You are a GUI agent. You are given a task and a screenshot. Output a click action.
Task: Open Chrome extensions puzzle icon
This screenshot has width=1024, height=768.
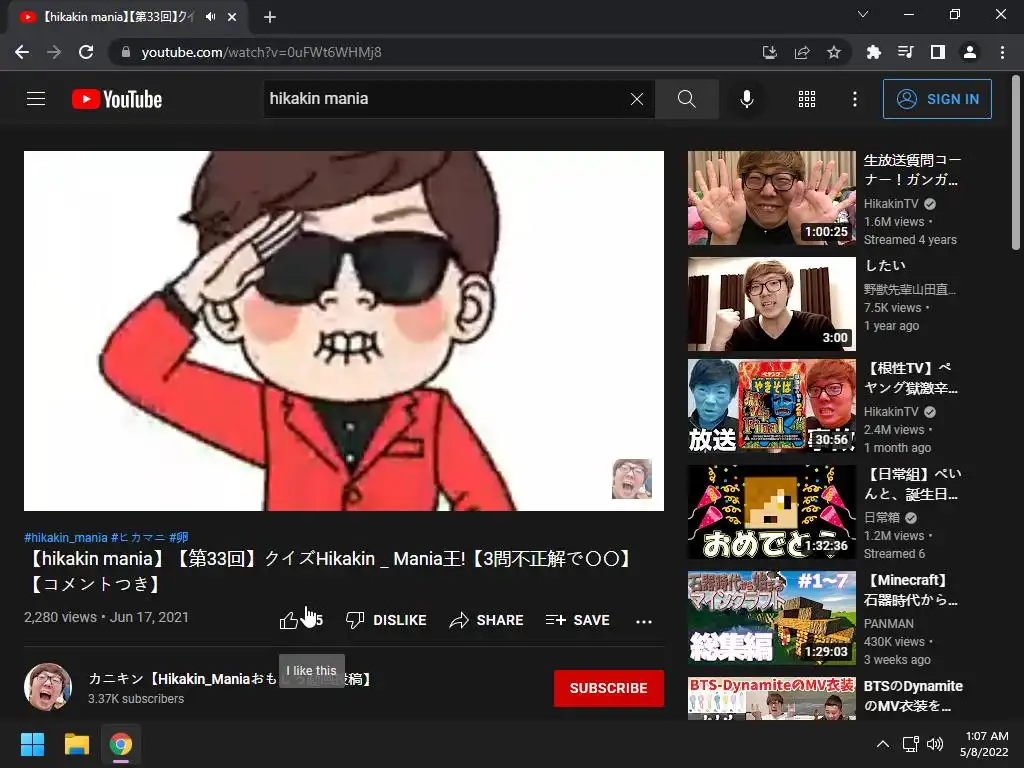[x=873, y=52]
